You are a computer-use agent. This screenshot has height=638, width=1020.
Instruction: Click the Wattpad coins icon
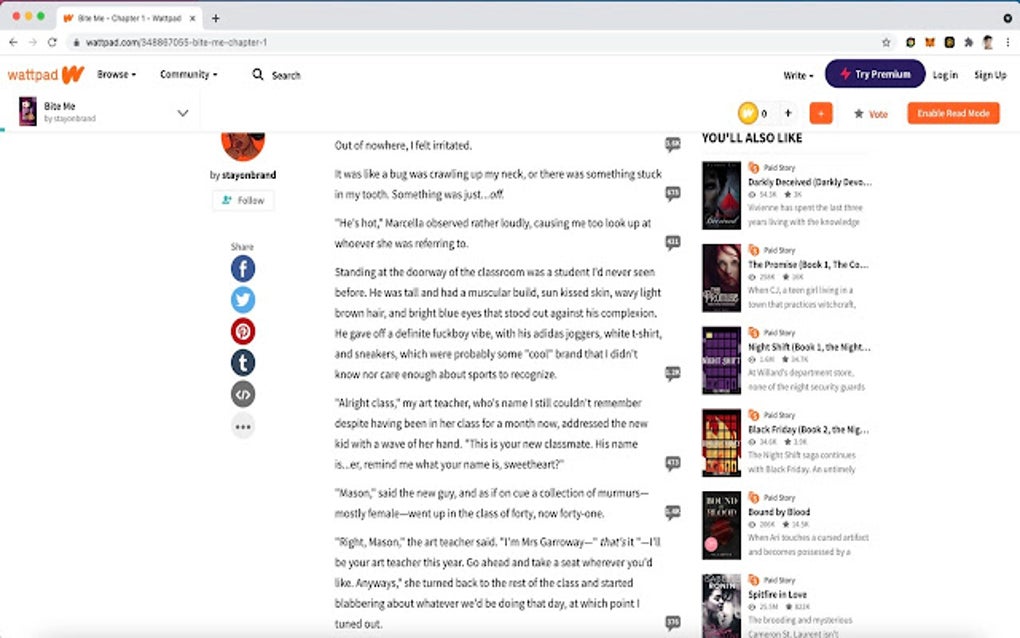747,113
